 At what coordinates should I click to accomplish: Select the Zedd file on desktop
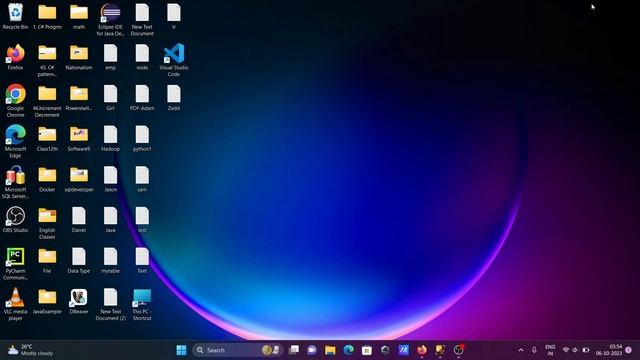click(x=174, y=98)
